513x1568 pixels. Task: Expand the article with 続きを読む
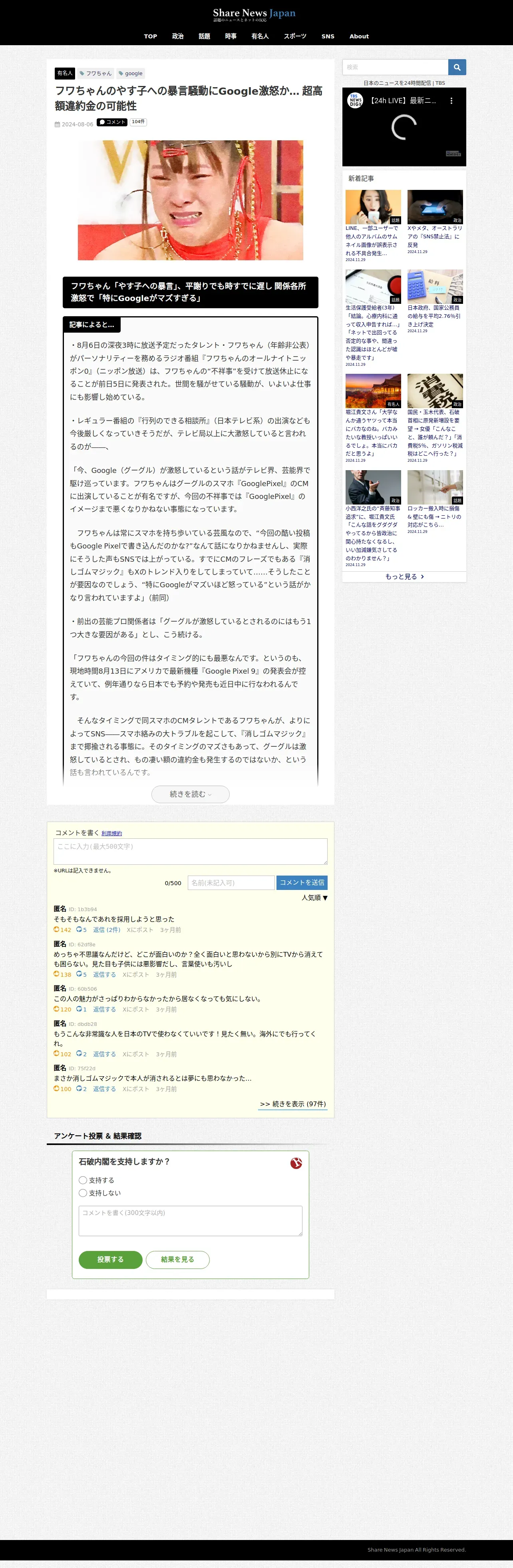(191, 794)
